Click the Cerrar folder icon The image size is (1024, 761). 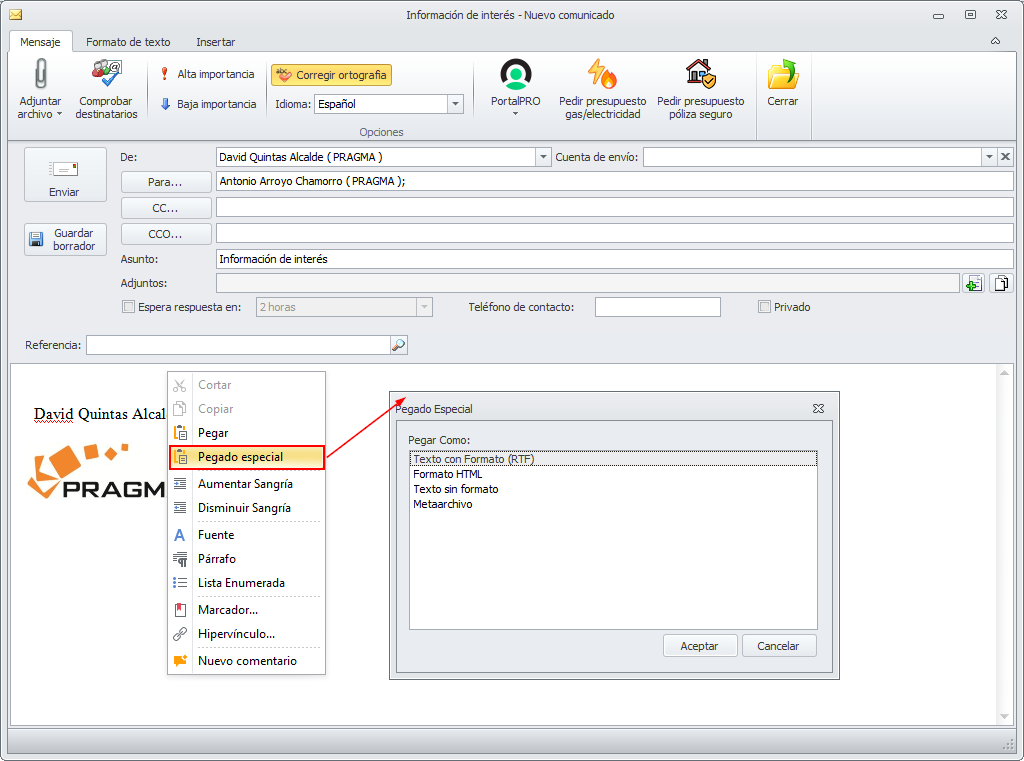[782, 75]
